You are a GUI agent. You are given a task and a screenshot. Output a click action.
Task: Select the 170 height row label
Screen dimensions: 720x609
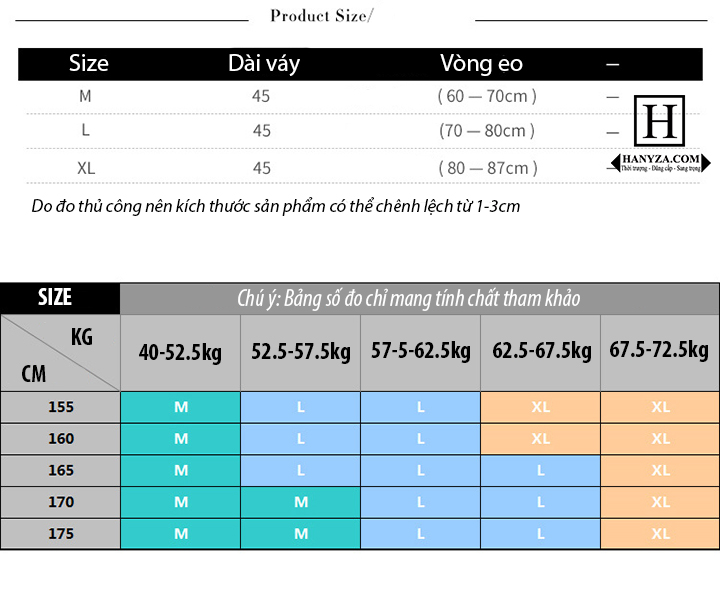60,502
